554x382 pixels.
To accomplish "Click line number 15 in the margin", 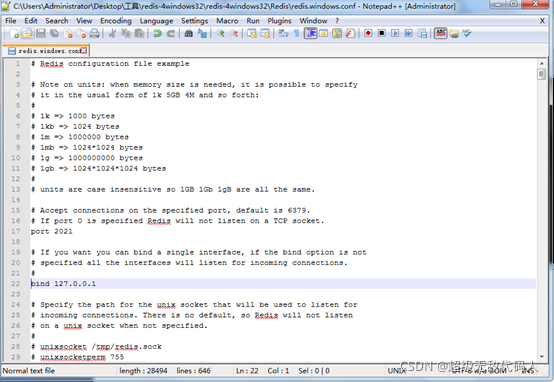I will click(x=16, y=210).
